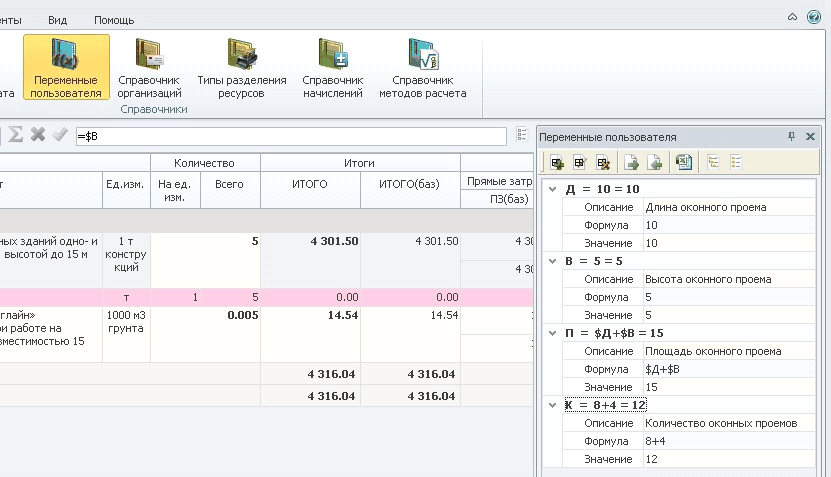This screenshot has width=831, height=477.
Task: Pin the Переменные пользователя panel
Action: [x=791, y=137]
